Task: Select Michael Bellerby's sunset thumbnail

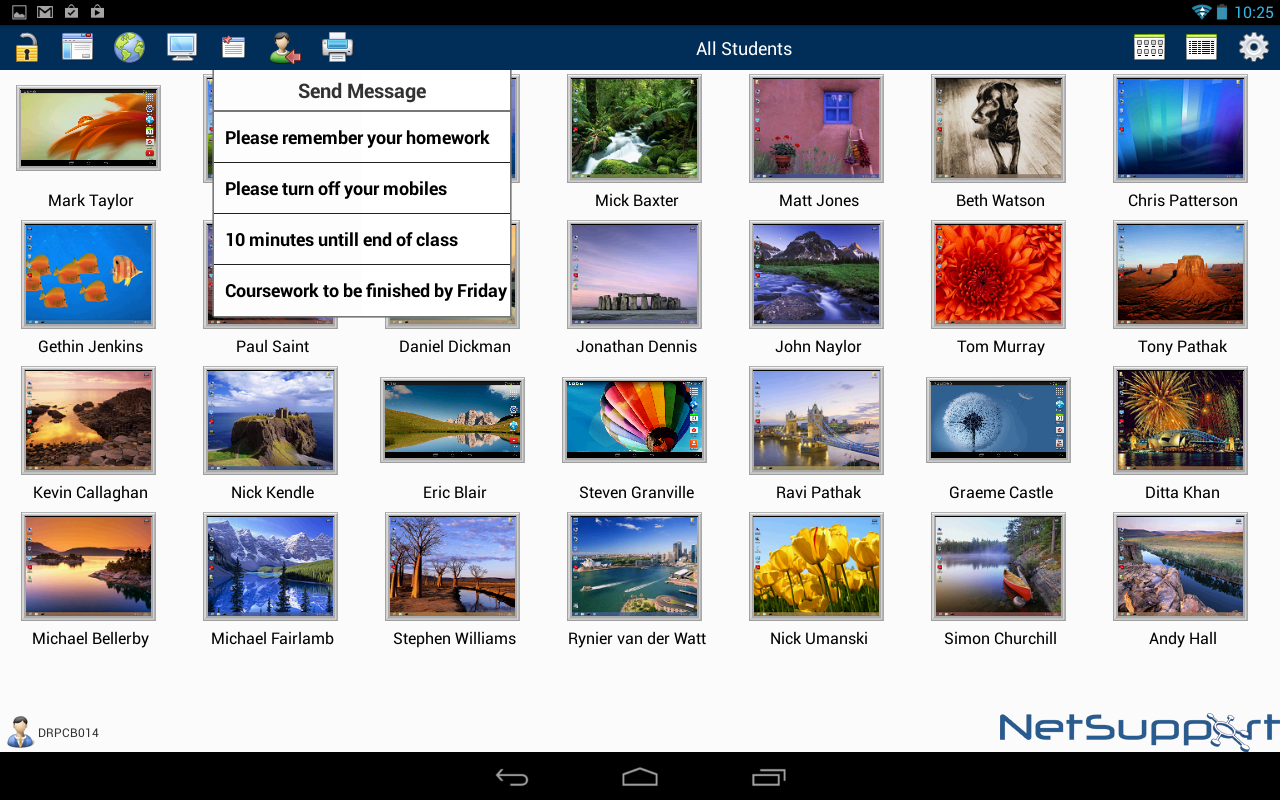Action: click(x=89, y=566)
